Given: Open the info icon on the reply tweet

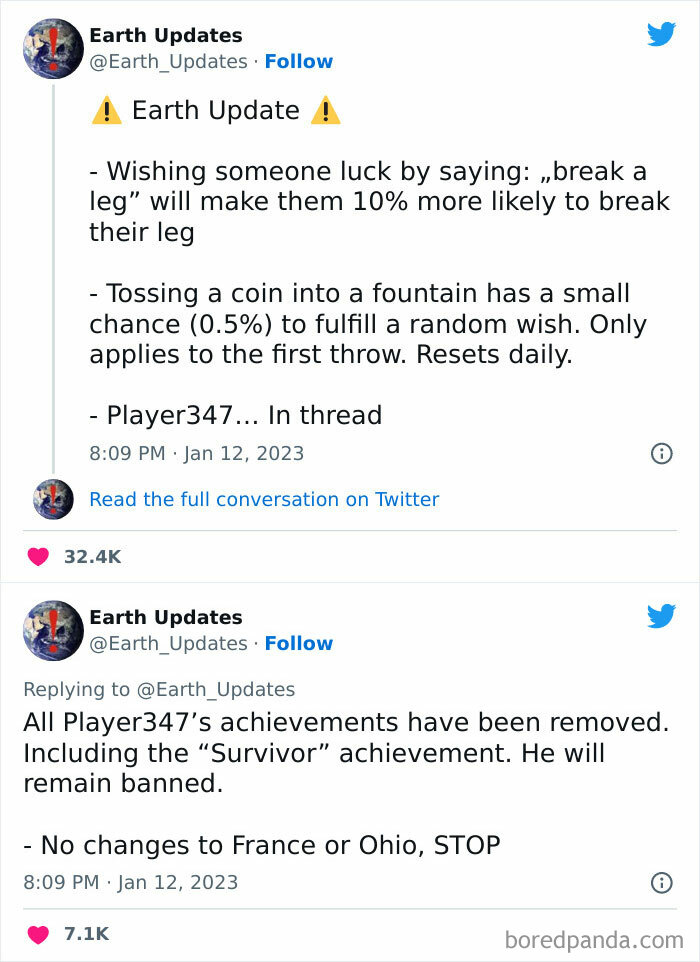Looking at the screenshot, I should tap(661, 882).
